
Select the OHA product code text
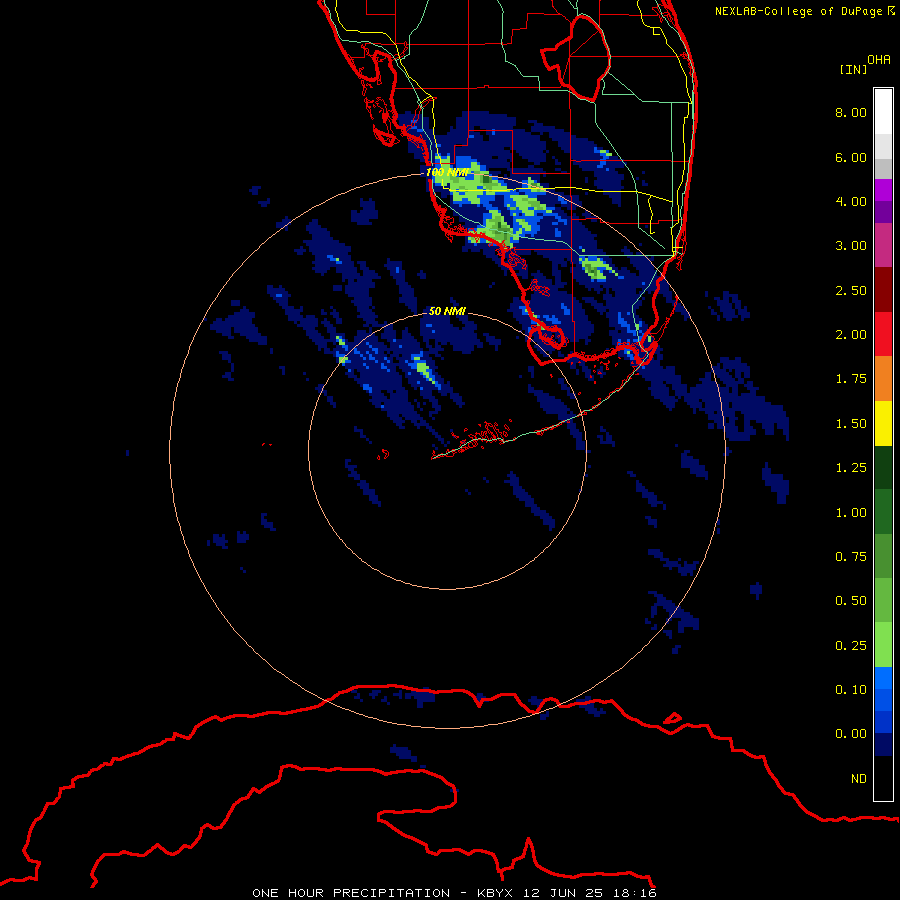(879, 60)
